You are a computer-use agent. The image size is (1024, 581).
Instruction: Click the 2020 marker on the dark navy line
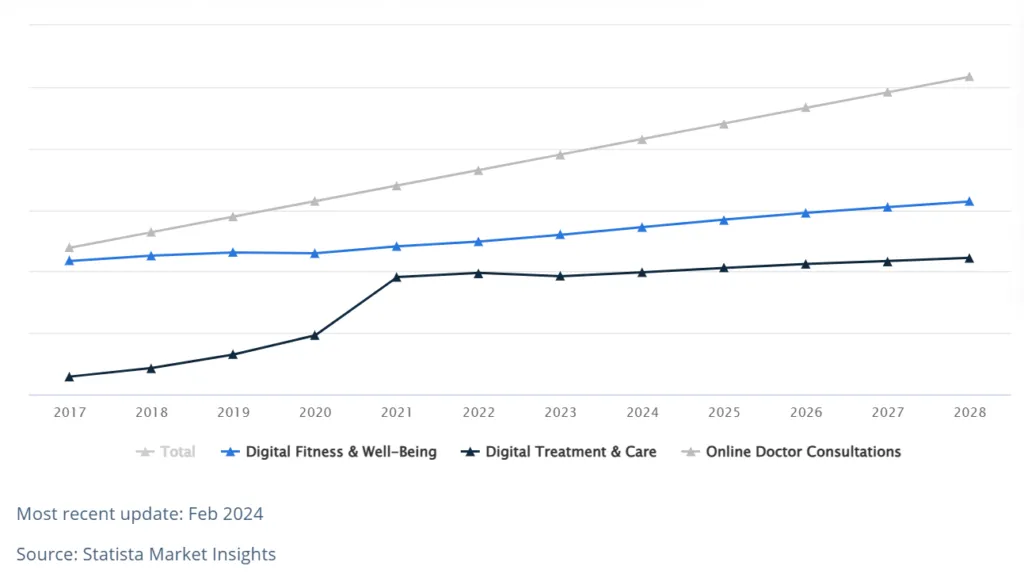(x=315, y=335)
